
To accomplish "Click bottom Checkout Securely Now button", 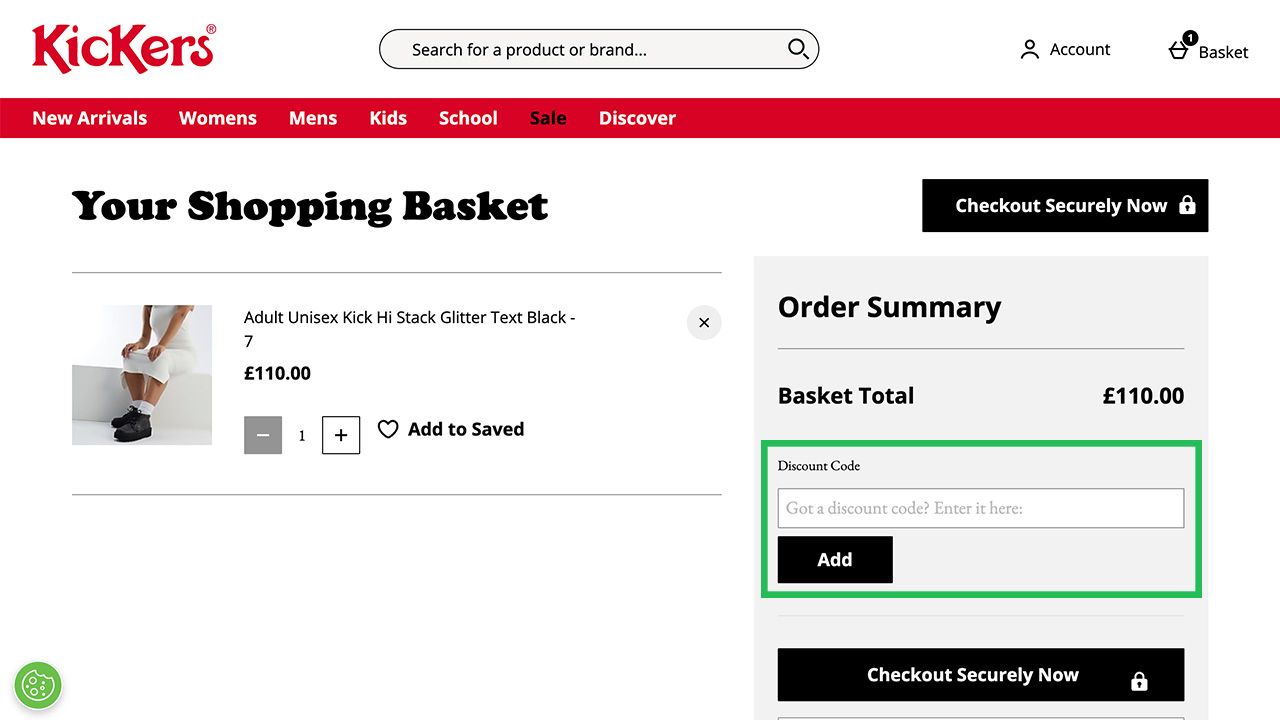I will 981,675.
